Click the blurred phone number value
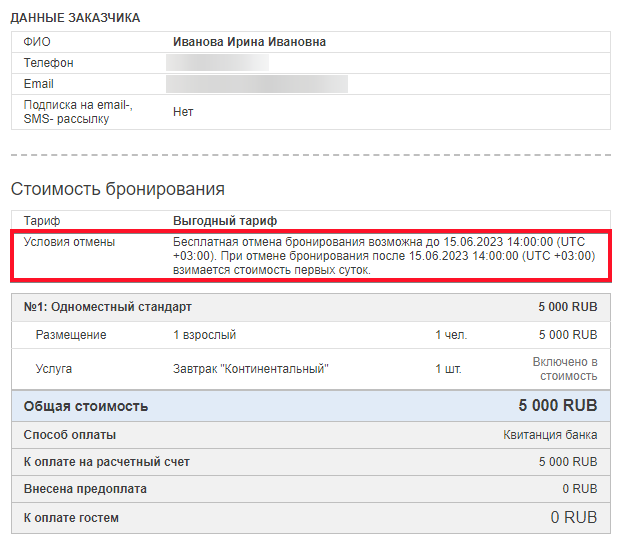 tap(220, 63)
